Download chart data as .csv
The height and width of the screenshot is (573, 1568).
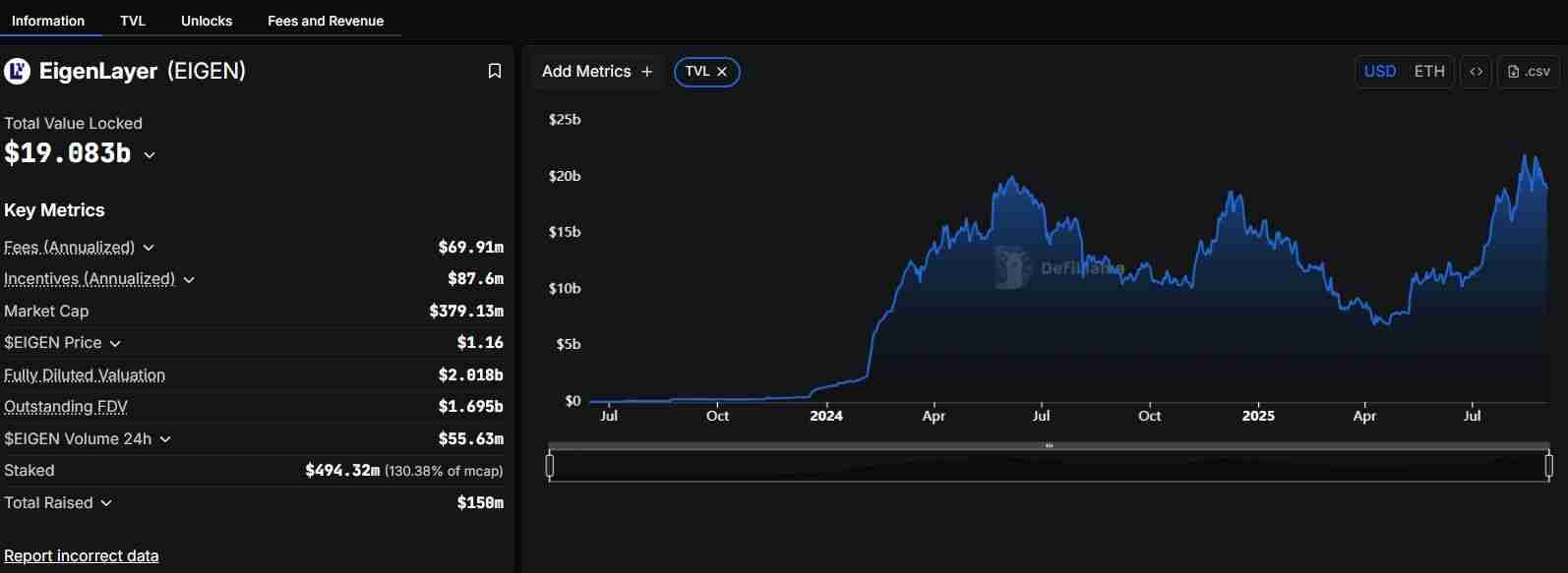[x=1529, y=72]
